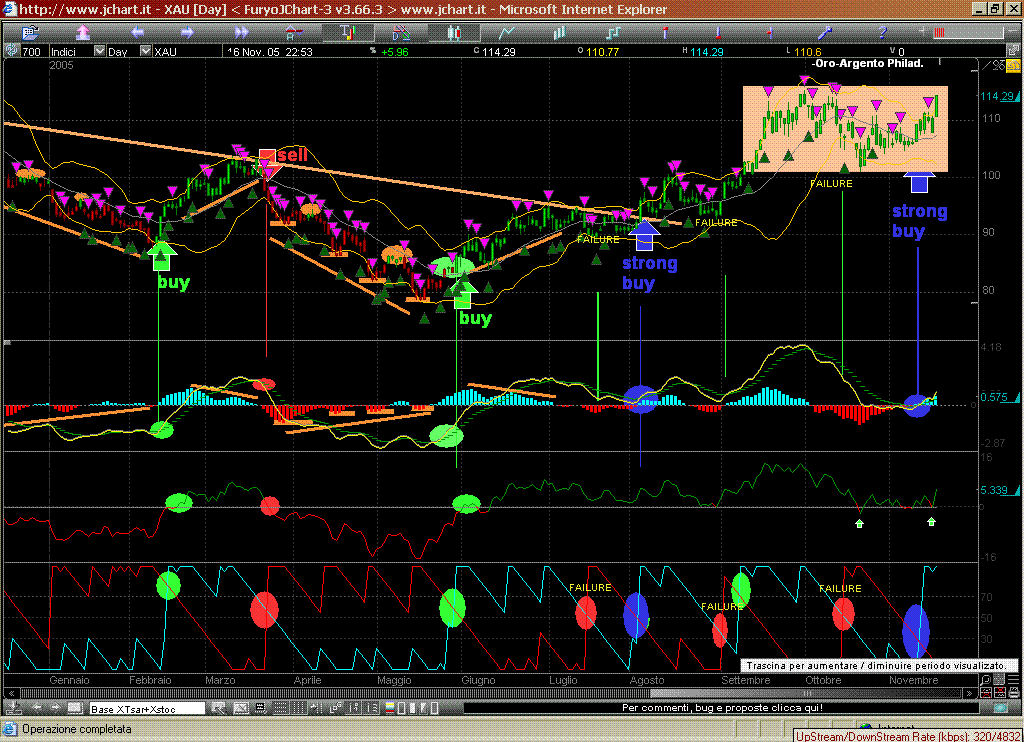This screenshot has height=742, width=1024.
Task: Toggle the line chart style button
Action: coord(508,32)
